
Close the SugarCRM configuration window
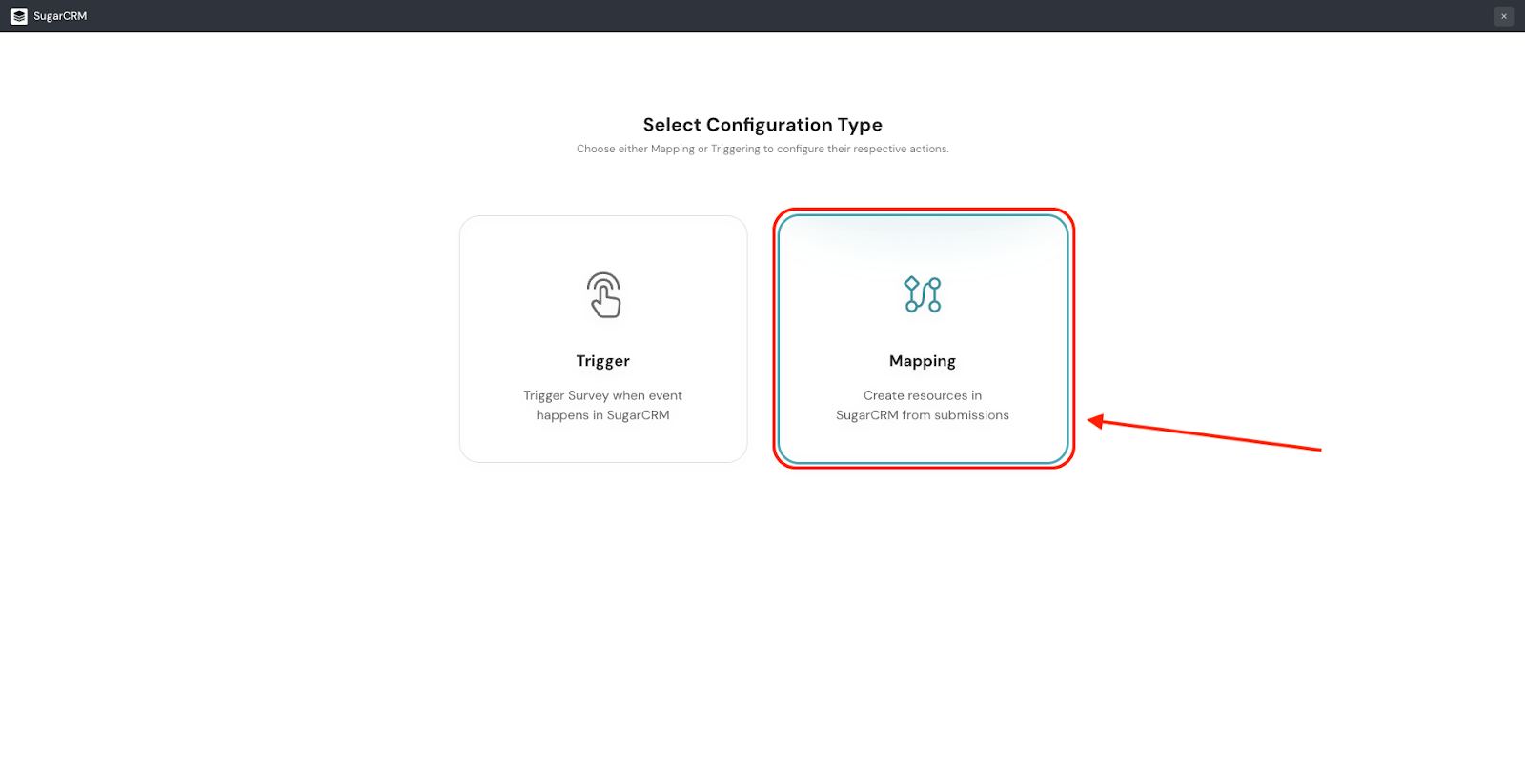[1504, 16]
